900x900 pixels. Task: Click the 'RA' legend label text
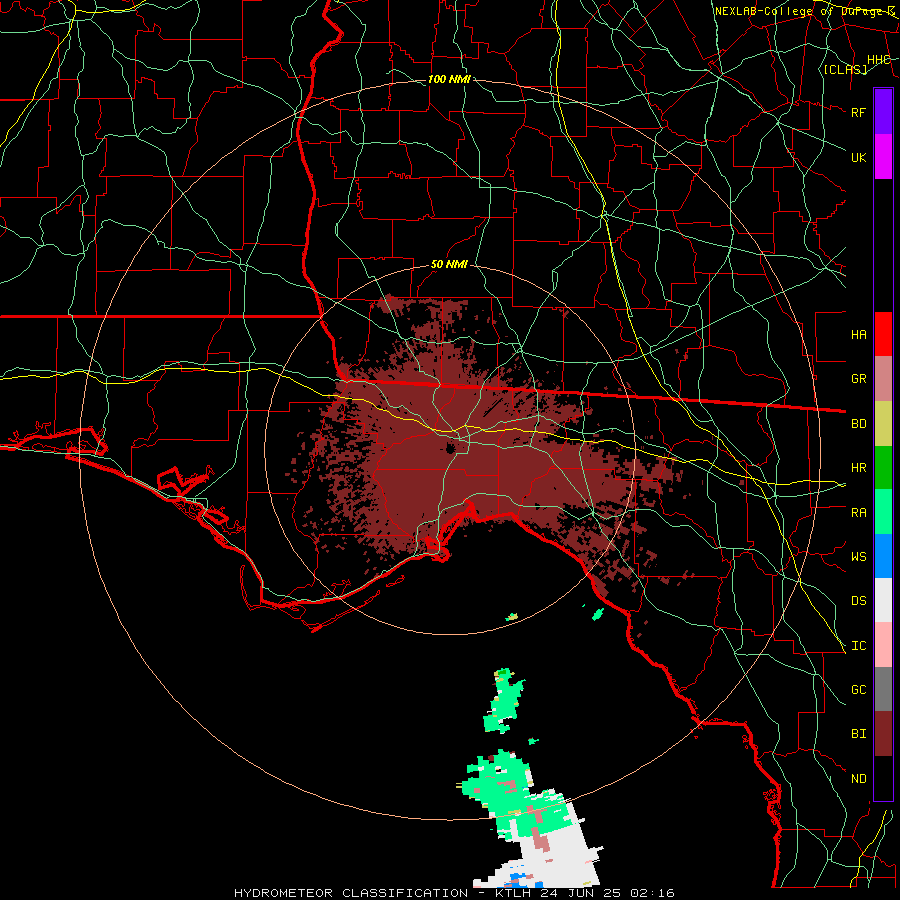858,513
